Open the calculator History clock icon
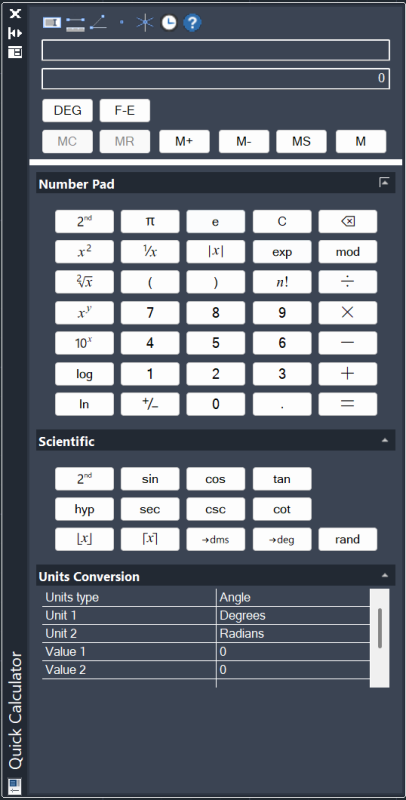This screenshot has height=800, width=406. pyautogui.click(x=169, y=22)
